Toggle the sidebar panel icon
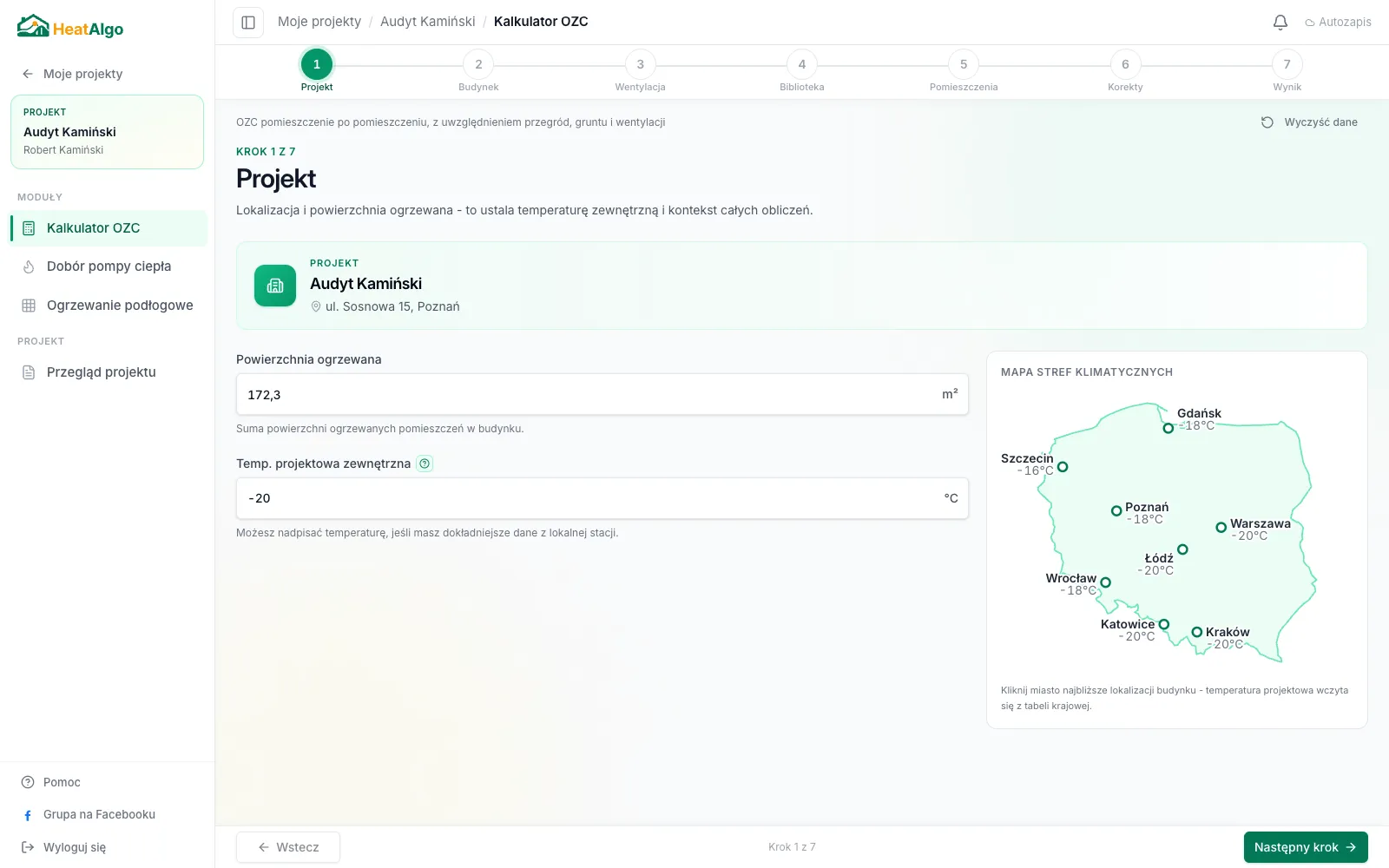Image resolution: width=1389 pixels, height=868 pixels. pos(248,22)
